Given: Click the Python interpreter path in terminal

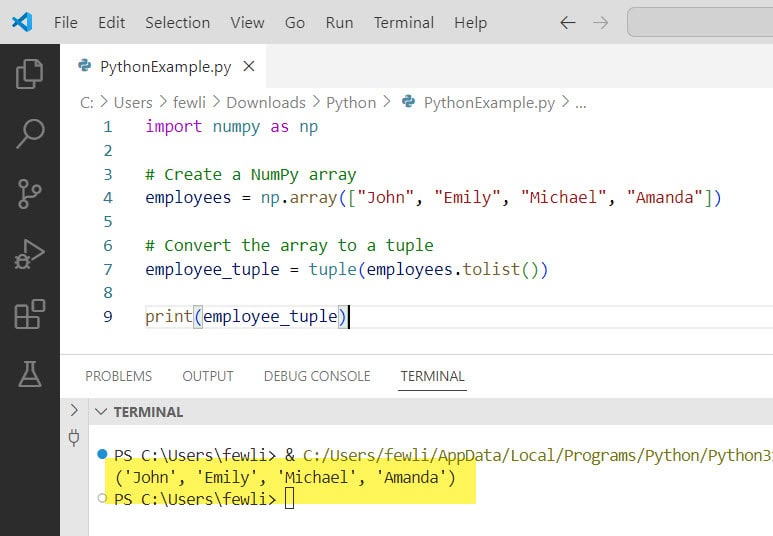Looking at the screenshot, I should pyautogui.click(x=538, y=455).
